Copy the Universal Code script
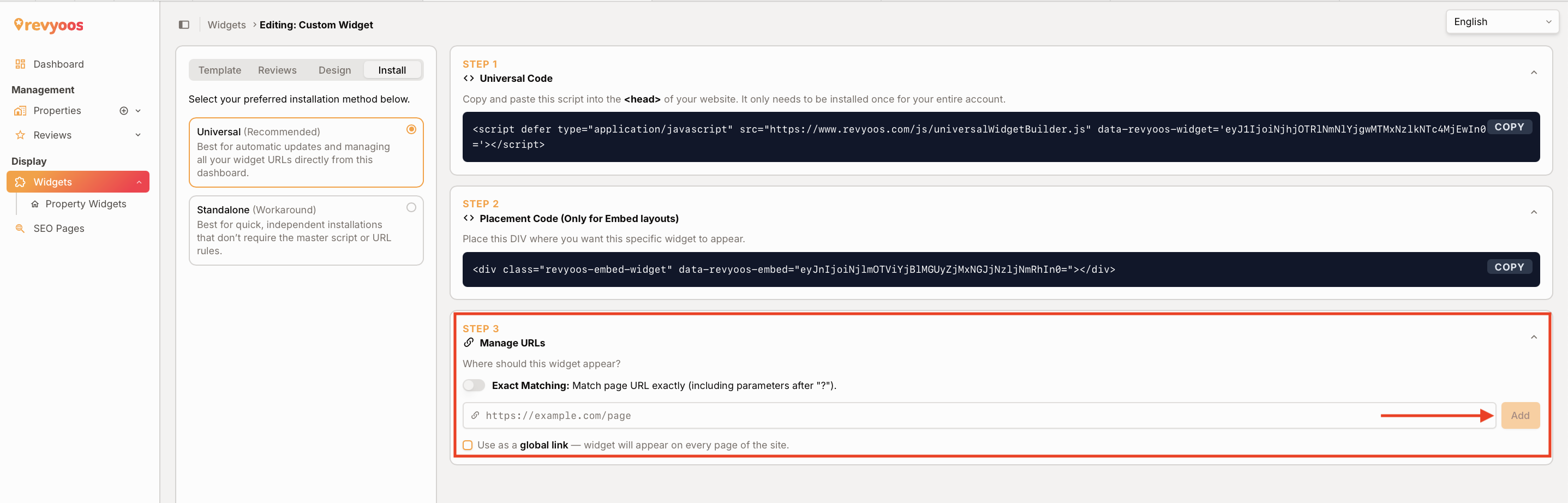This screenshot has width=1568, height=503. pyautogui.click(x=1509, y=127)
